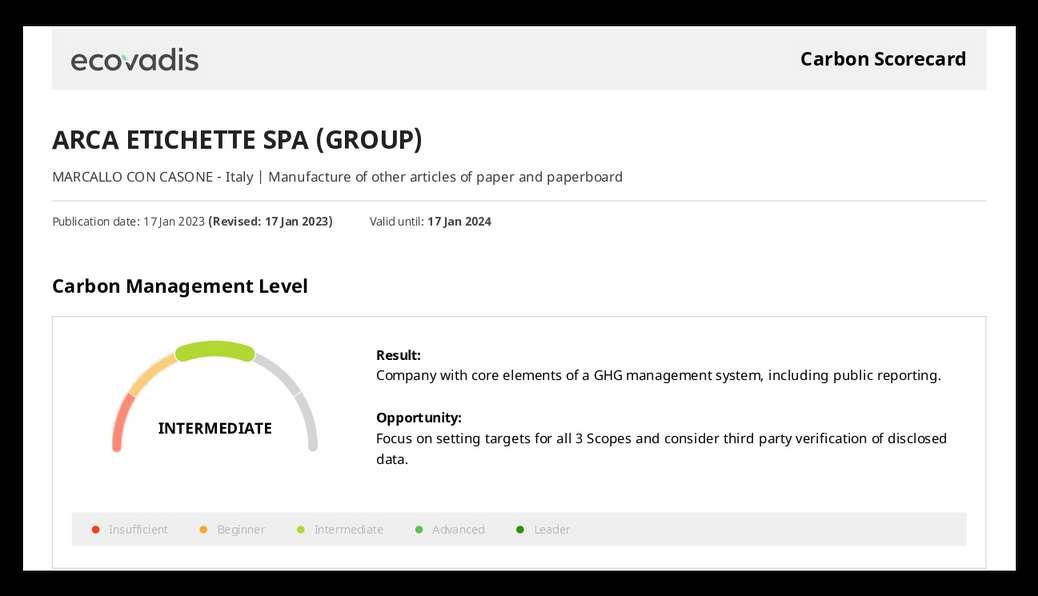Click the Beginner legend label

coord(241,530)
